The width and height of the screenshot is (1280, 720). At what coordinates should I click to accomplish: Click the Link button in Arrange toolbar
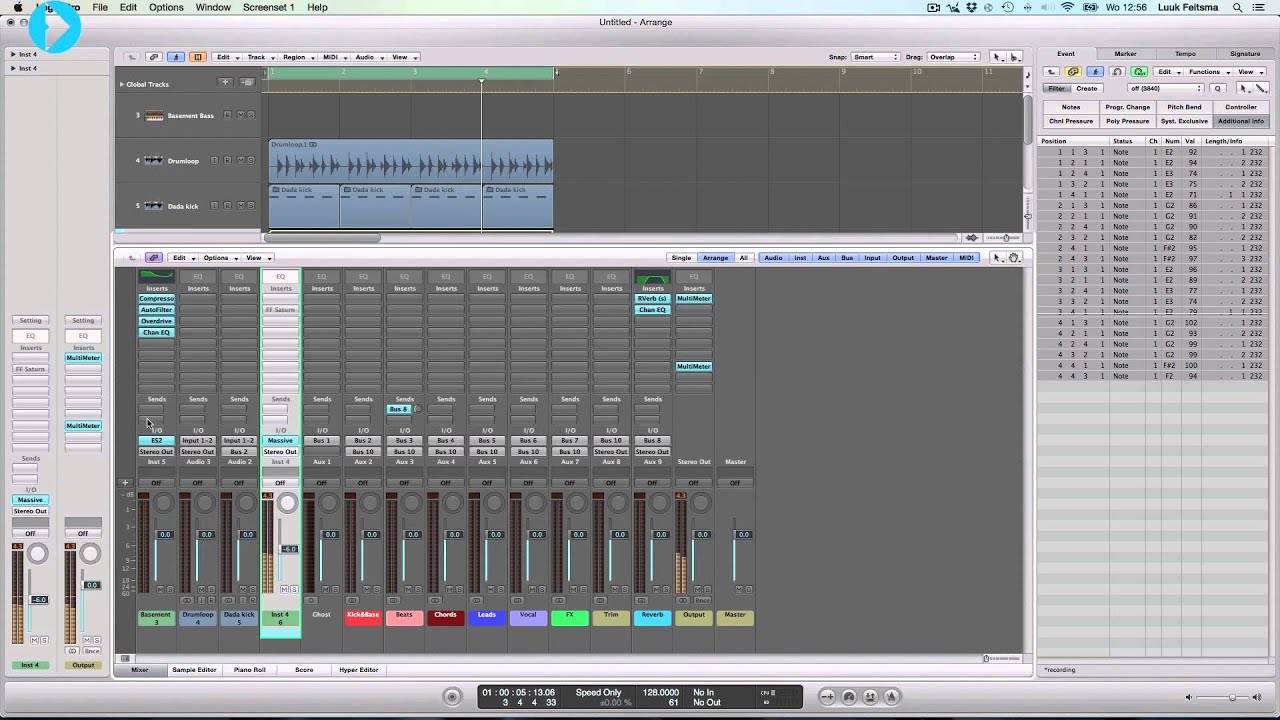153,57
